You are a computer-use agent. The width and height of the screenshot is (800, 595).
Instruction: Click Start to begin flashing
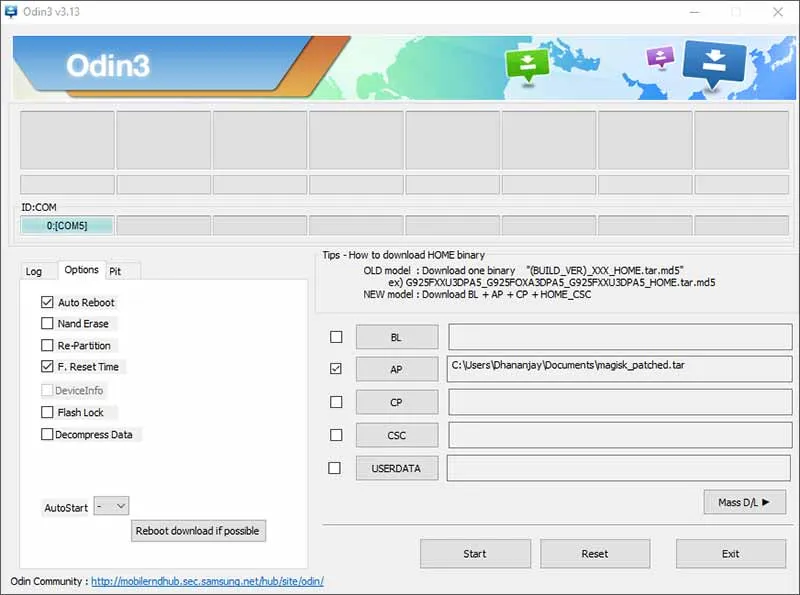[x=475, y=553]
